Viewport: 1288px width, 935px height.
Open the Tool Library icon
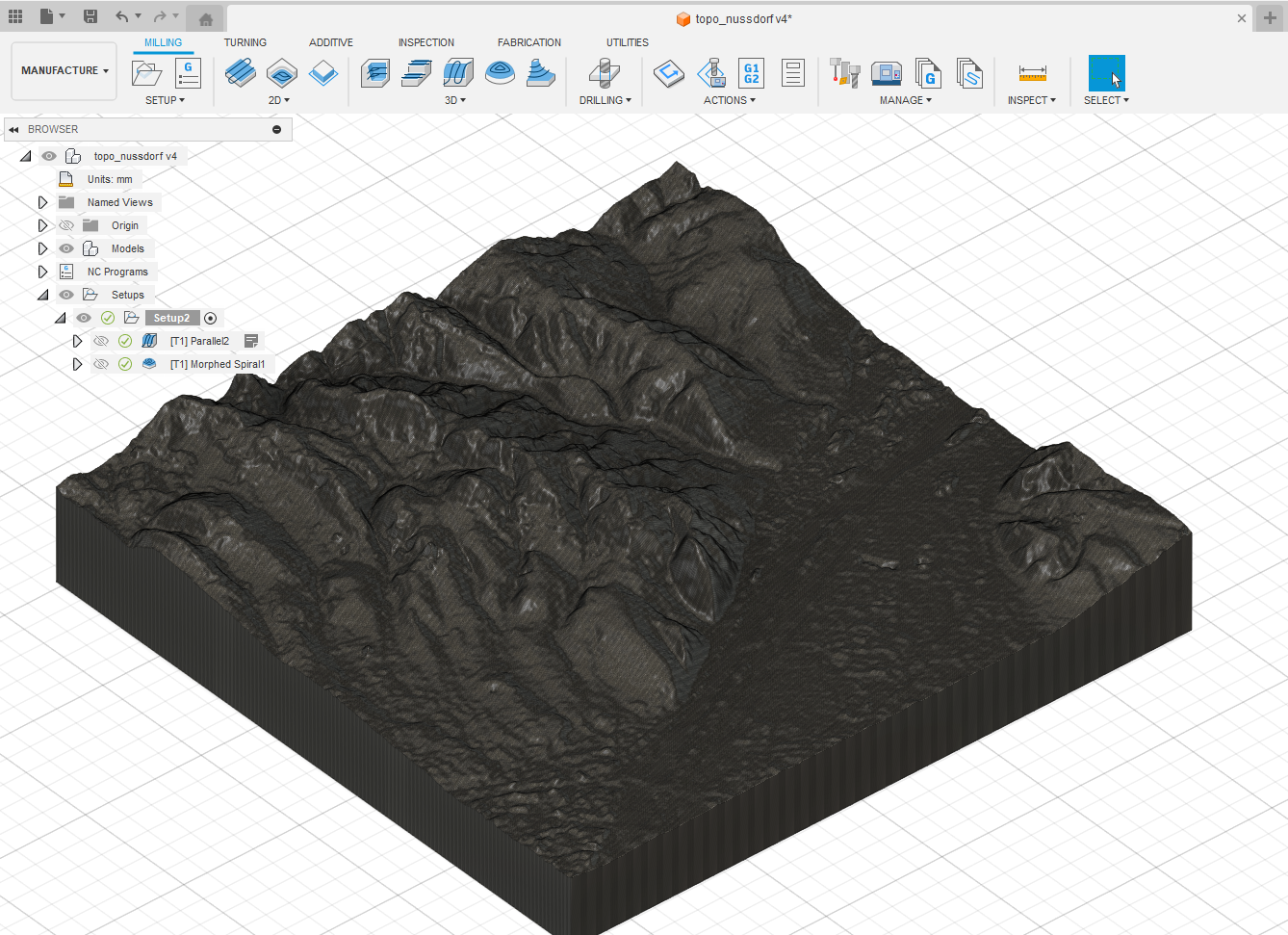(845, 73)
